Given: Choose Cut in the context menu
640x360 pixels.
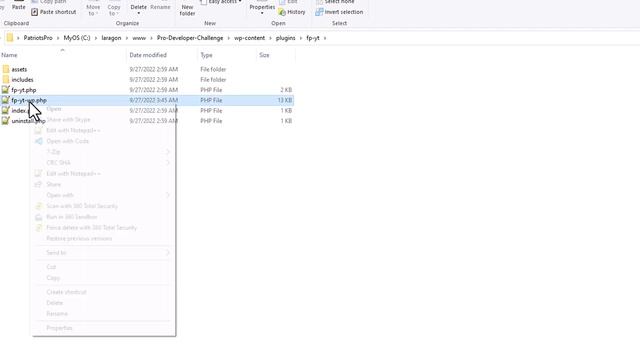Looking at the screenshot, I should (x=51, y=267).
